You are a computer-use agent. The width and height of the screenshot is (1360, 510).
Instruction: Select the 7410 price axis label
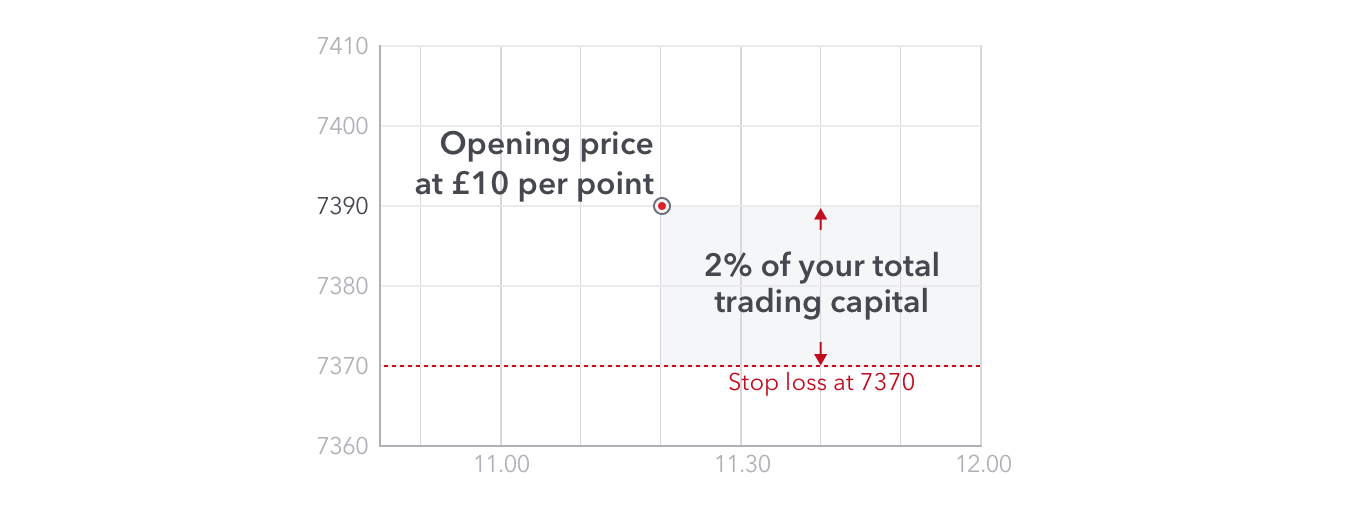[342, 46]
